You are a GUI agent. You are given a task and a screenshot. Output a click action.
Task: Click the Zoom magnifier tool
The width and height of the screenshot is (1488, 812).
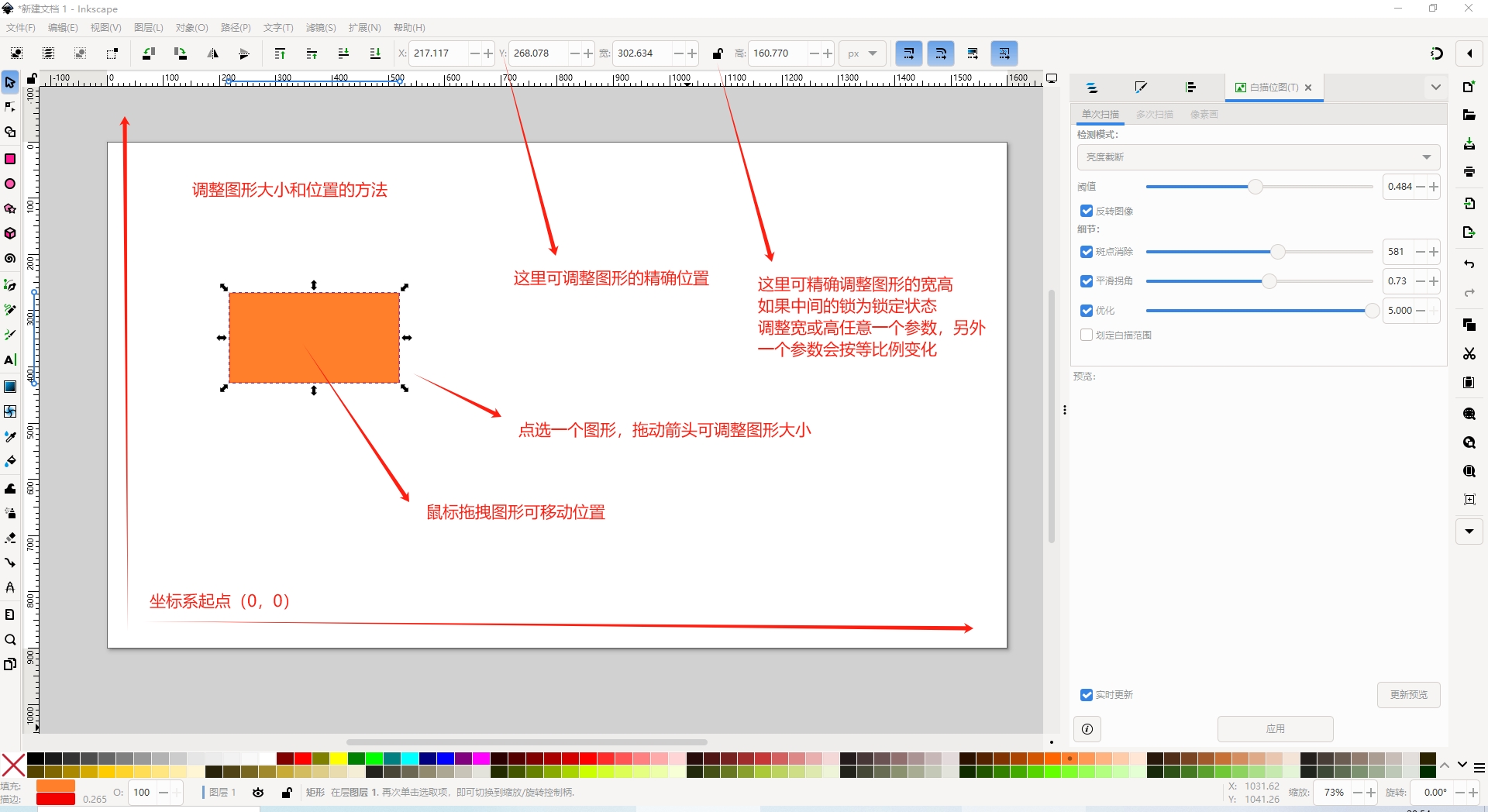[10, 640]
